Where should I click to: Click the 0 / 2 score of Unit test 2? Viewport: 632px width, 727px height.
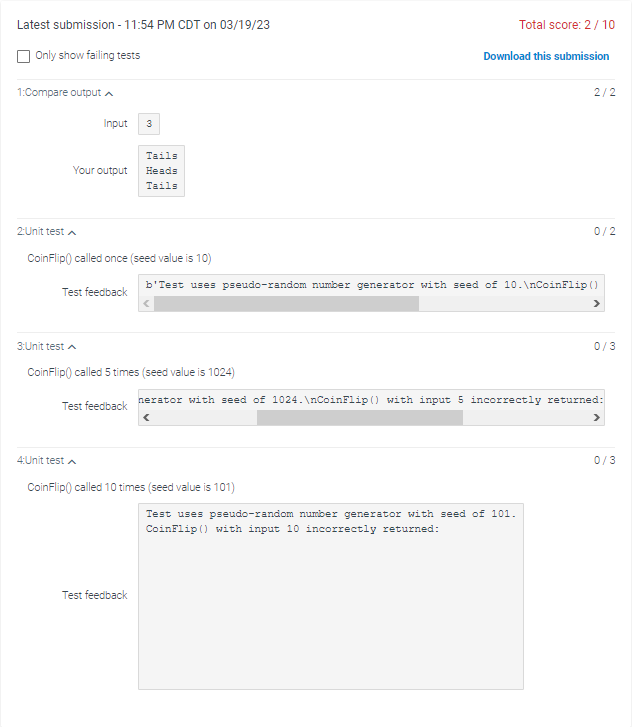click(605, 231)
